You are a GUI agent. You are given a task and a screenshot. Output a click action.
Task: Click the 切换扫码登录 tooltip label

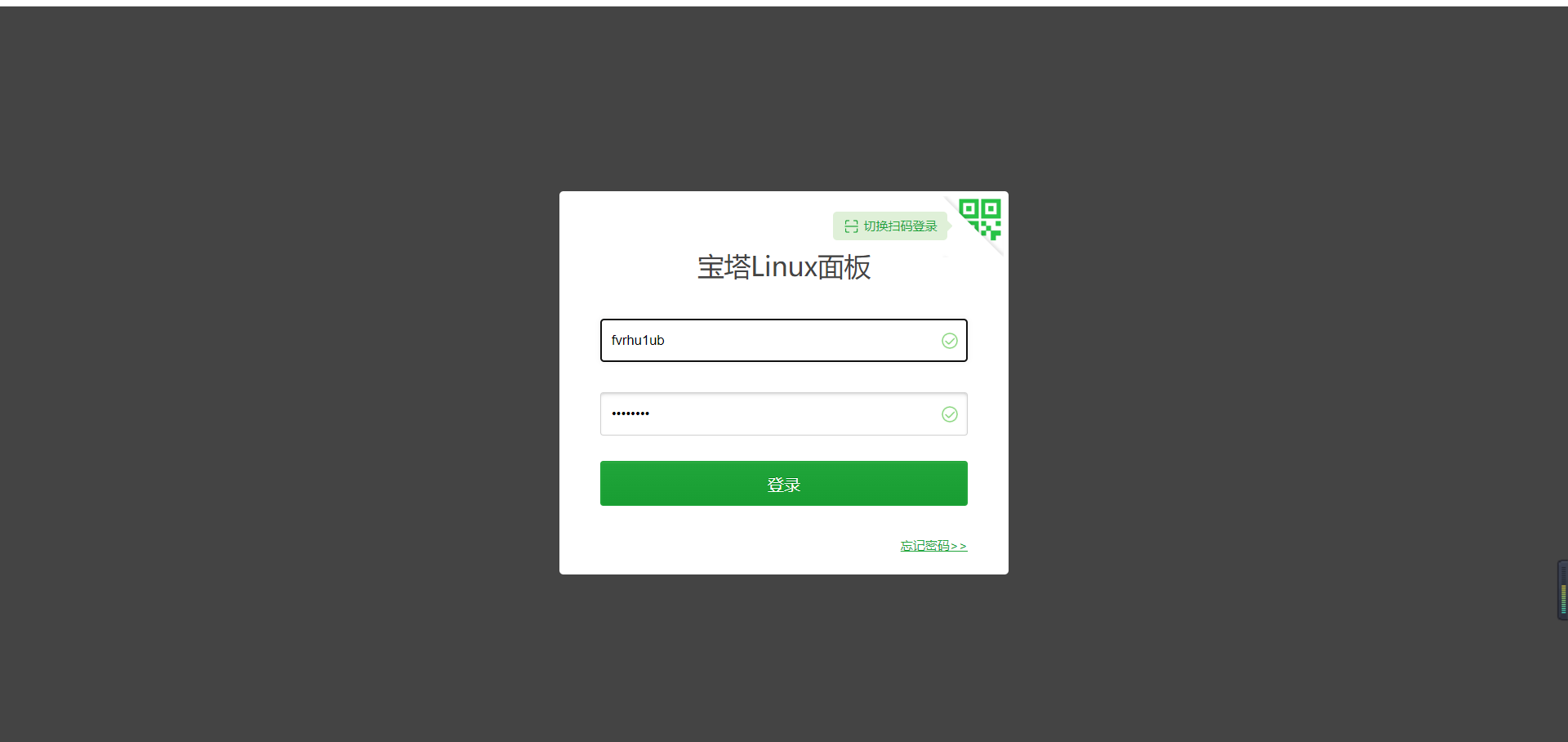coord(900,226)
